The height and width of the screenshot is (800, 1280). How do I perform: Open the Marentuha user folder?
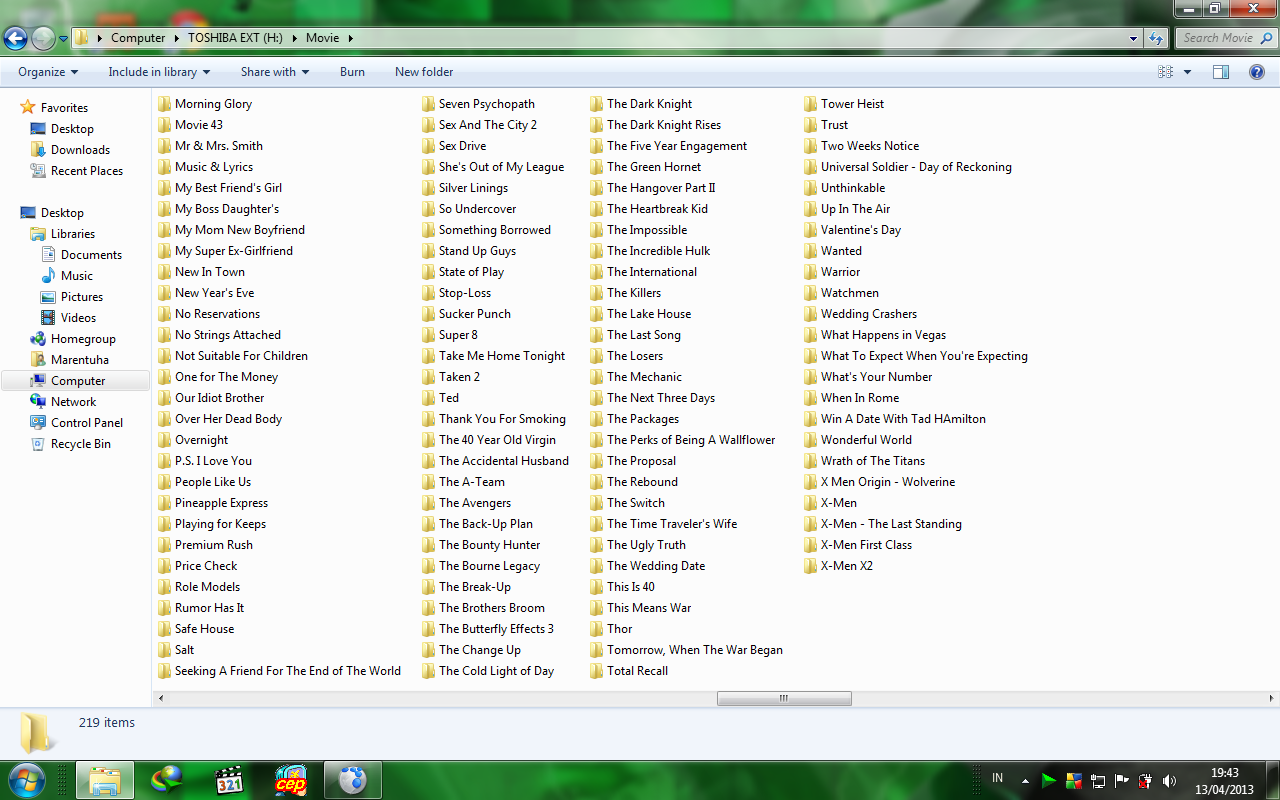[x=80, y=360]
